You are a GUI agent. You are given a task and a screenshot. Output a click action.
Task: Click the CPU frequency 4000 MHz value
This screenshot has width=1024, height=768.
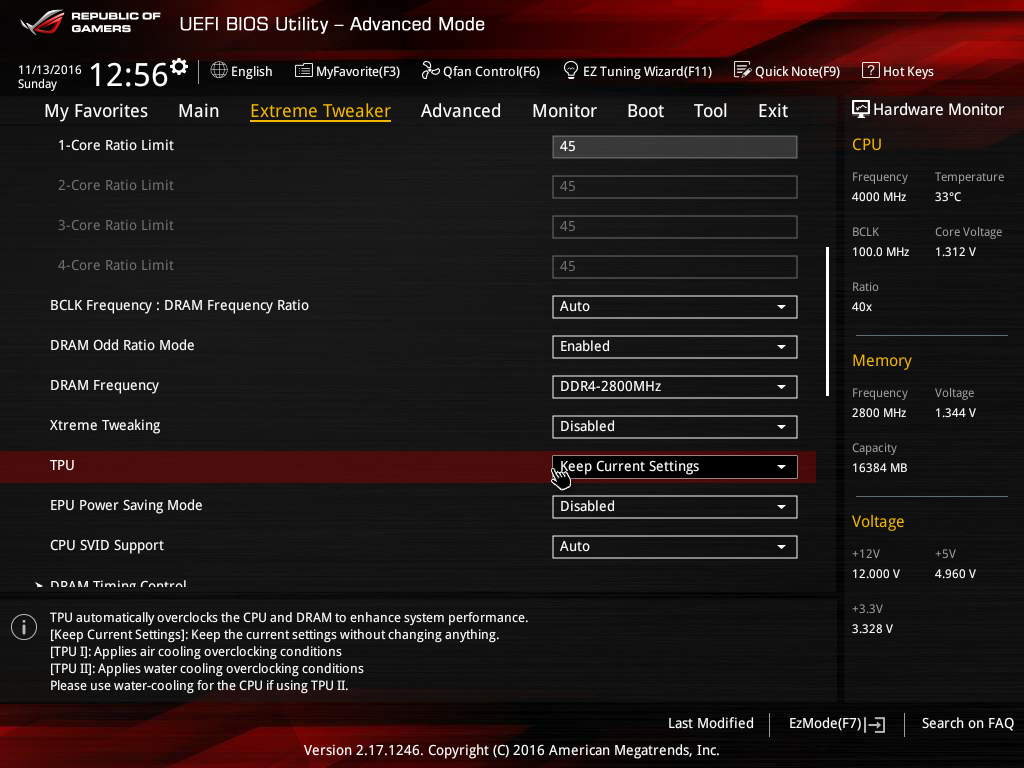click(x=878, y=197)
